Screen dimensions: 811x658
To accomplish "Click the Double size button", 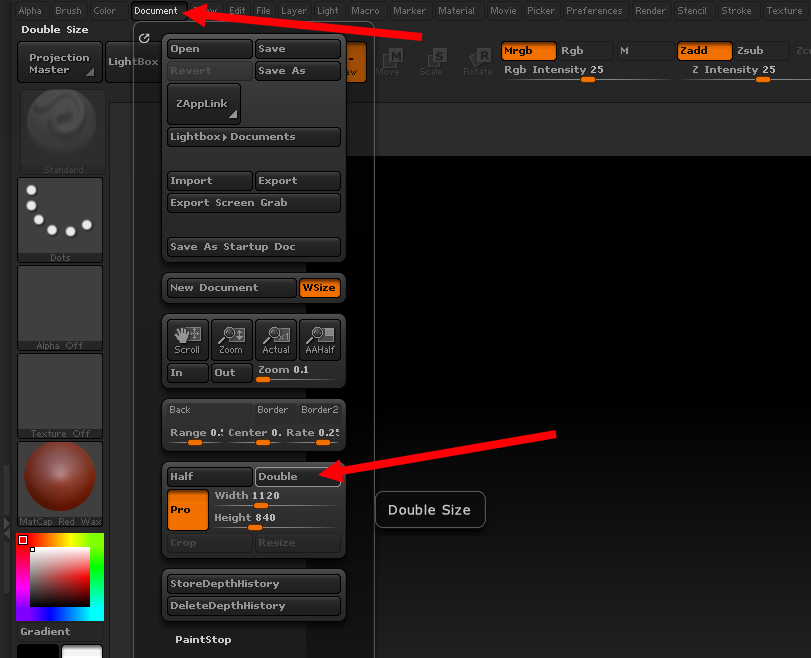I will [298, 476].
